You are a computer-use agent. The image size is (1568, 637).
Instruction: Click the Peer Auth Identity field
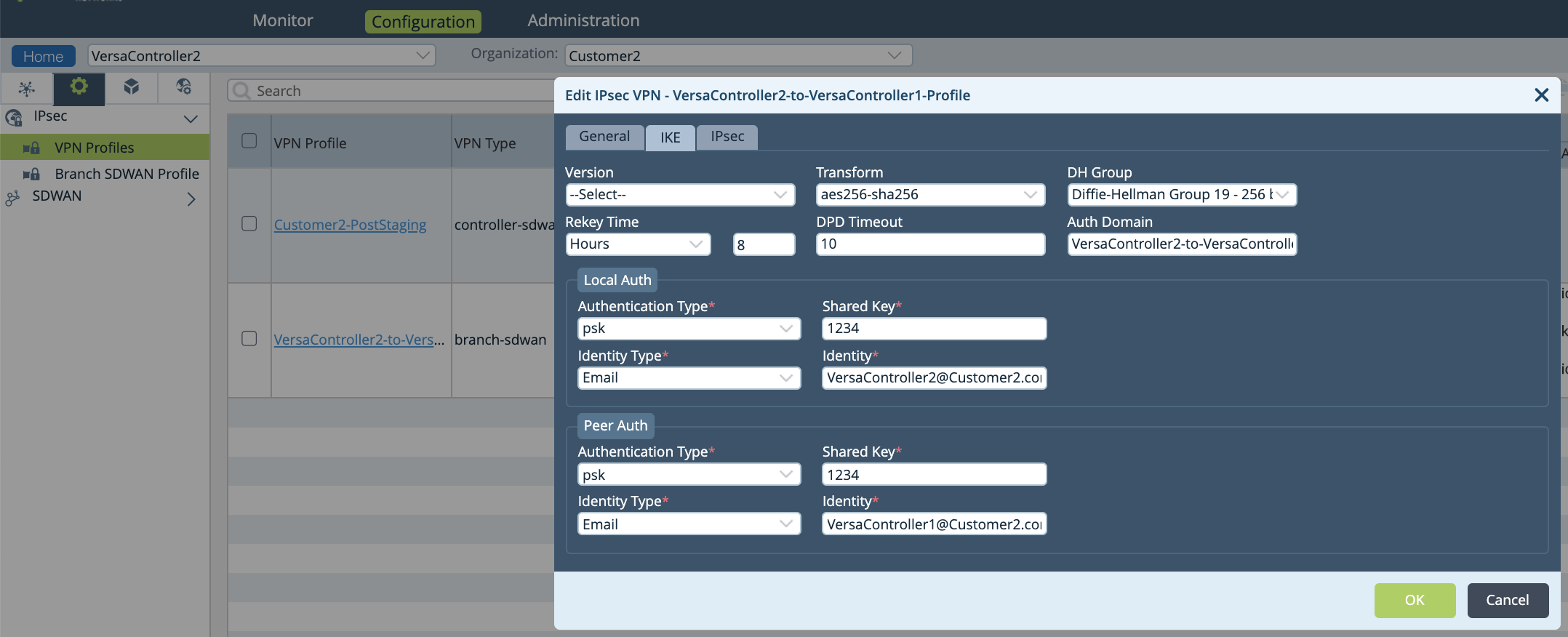pos(935,524)
